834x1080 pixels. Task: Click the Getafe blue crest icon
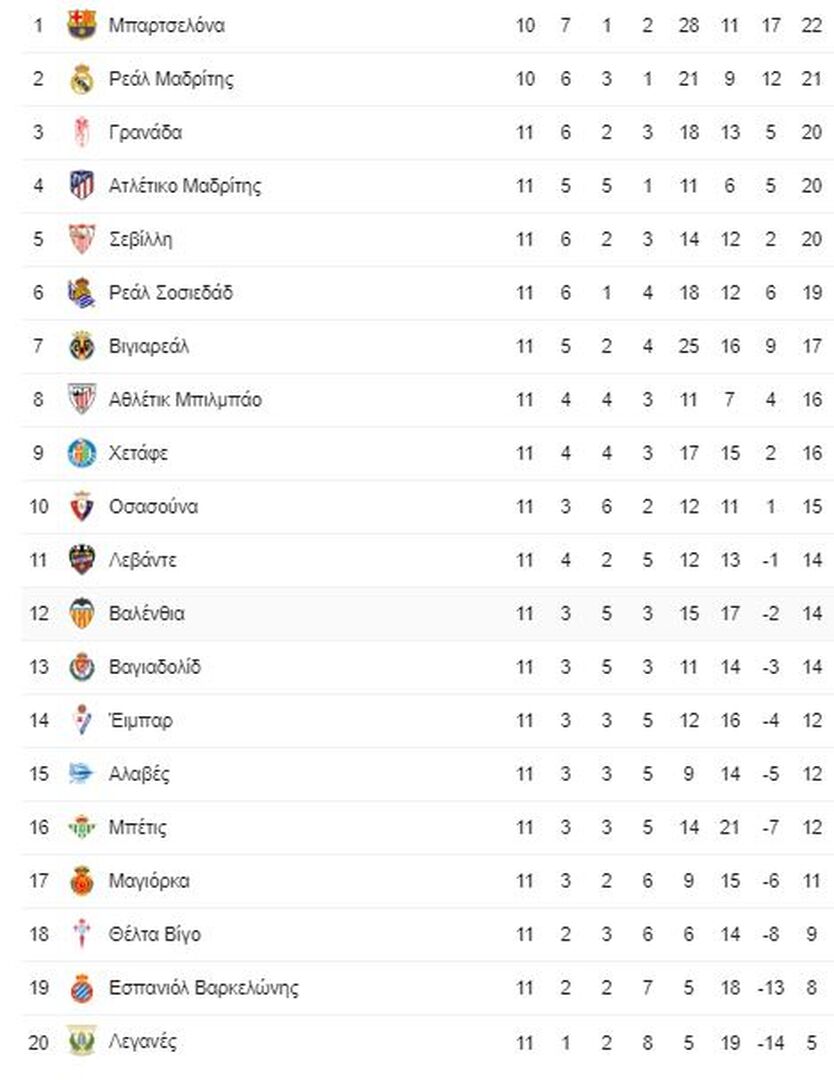tap(81, 453)
